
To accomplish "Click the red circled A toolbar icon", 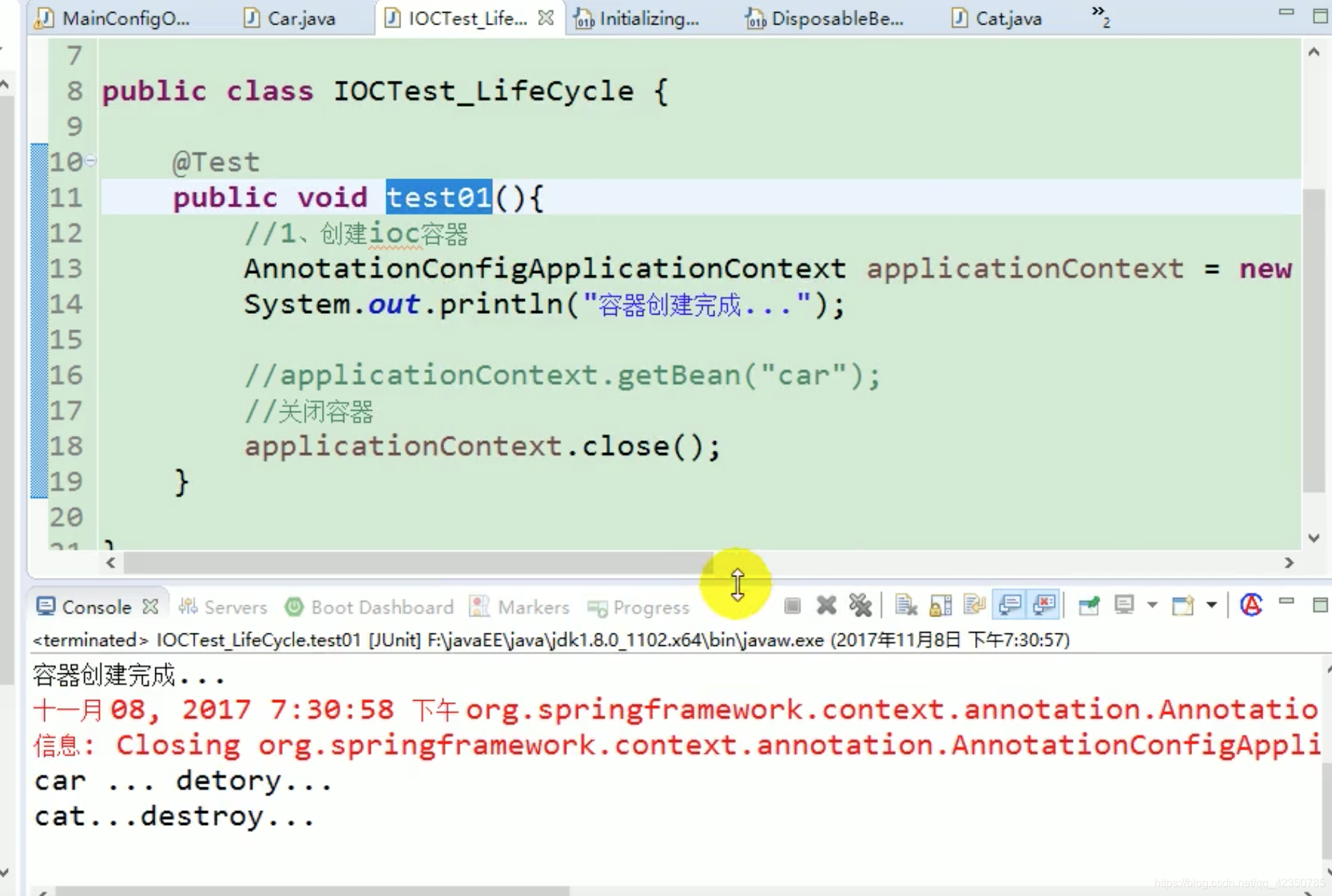I will tap(1251, 605).
